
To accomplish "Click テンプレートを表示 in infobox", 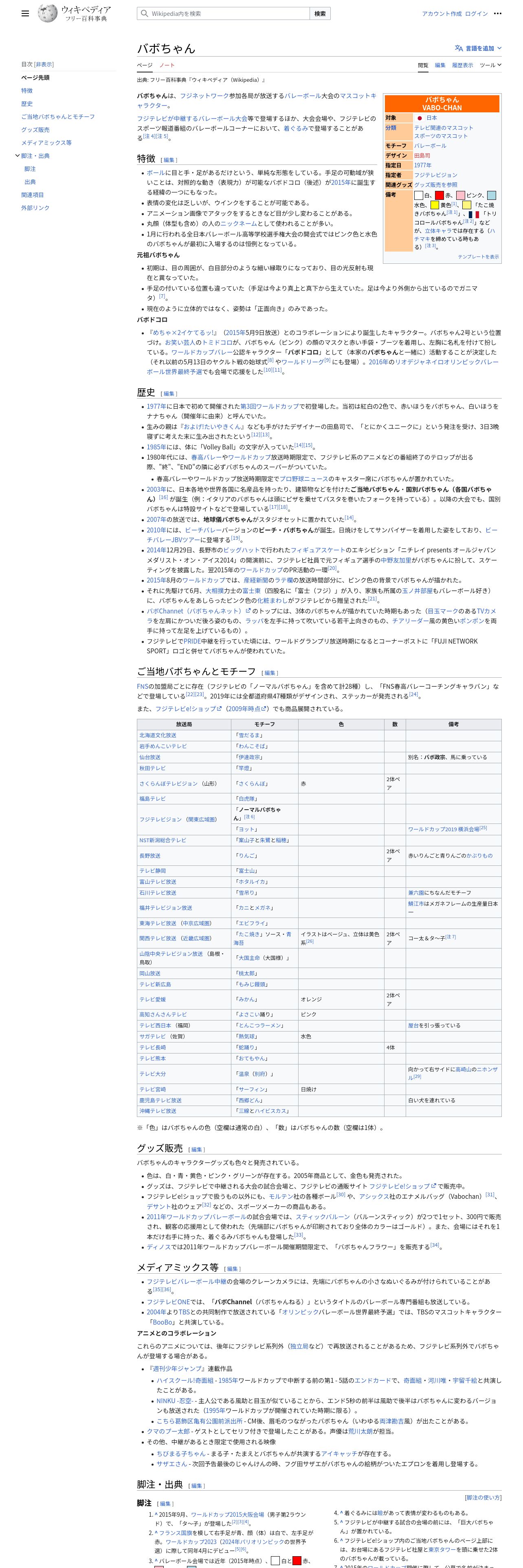I will pos(478,256).
